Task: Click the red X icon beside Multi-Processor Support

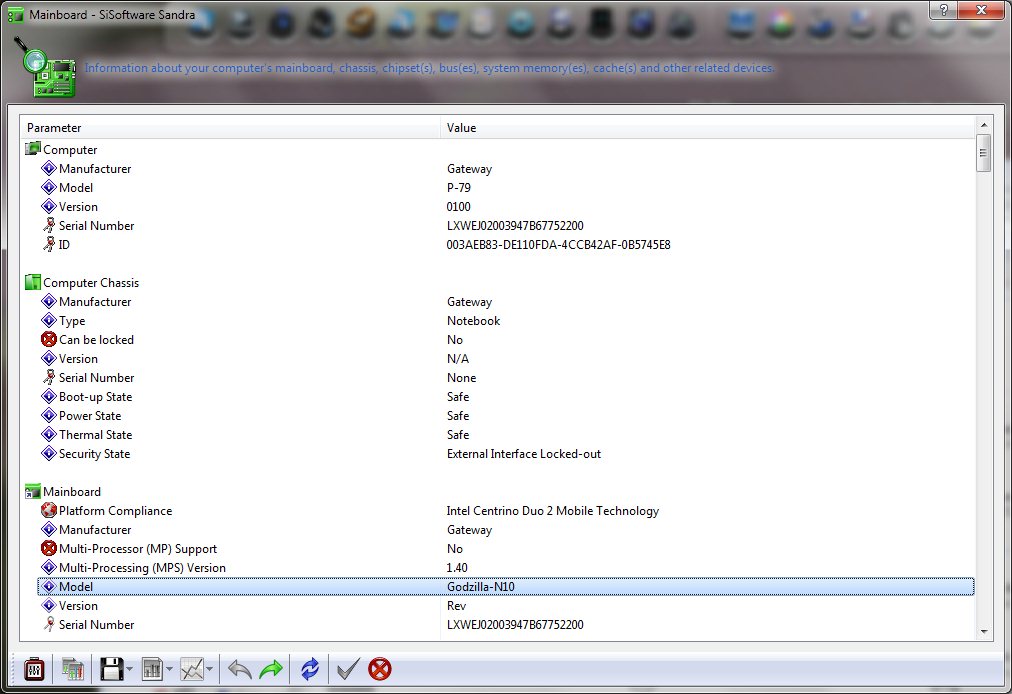Action: (48, 549)
